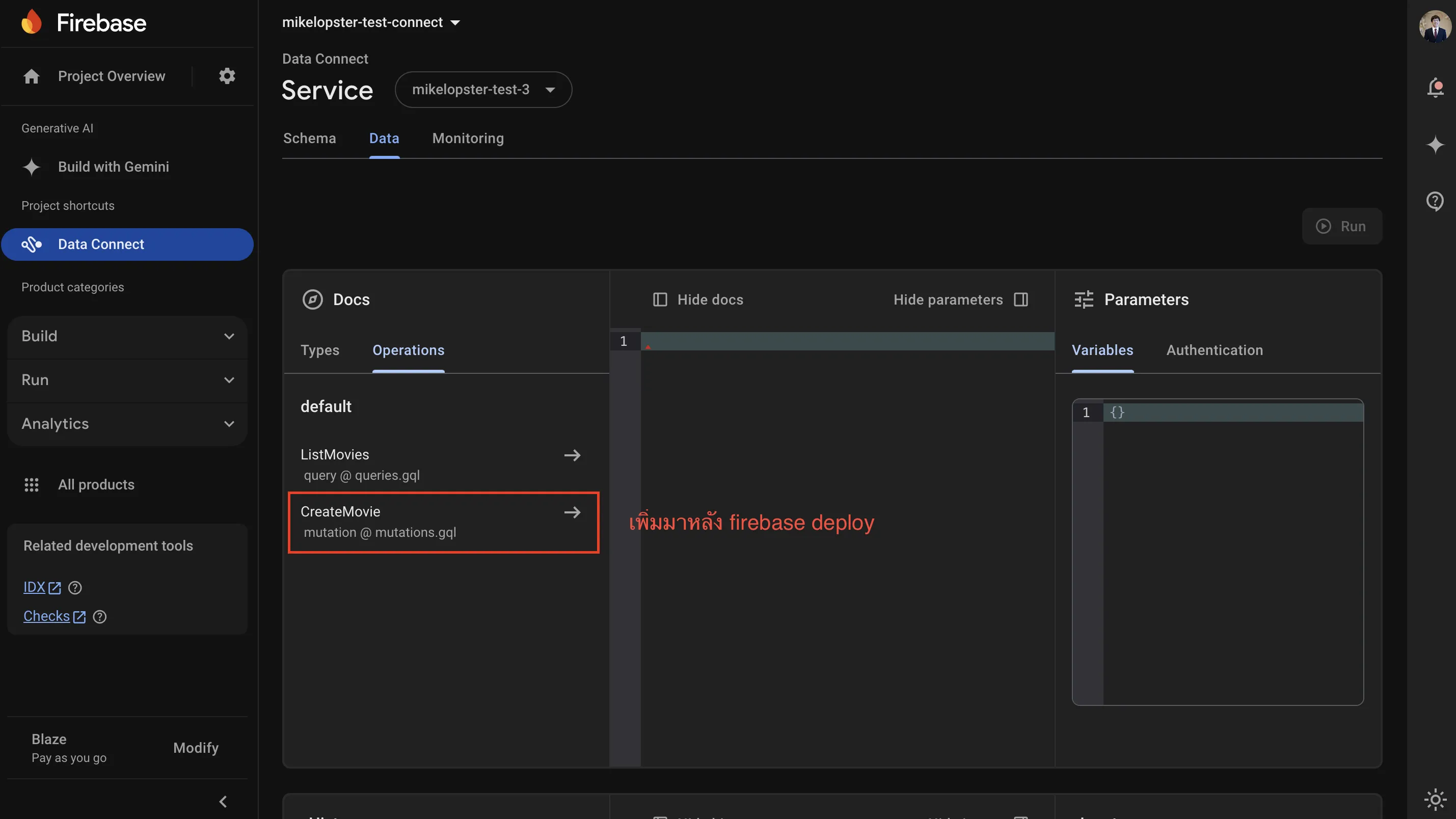Select the ListMovies operation
Image resolution: width=1456 pixels, height=819 pixels.
tap(443, 465)
